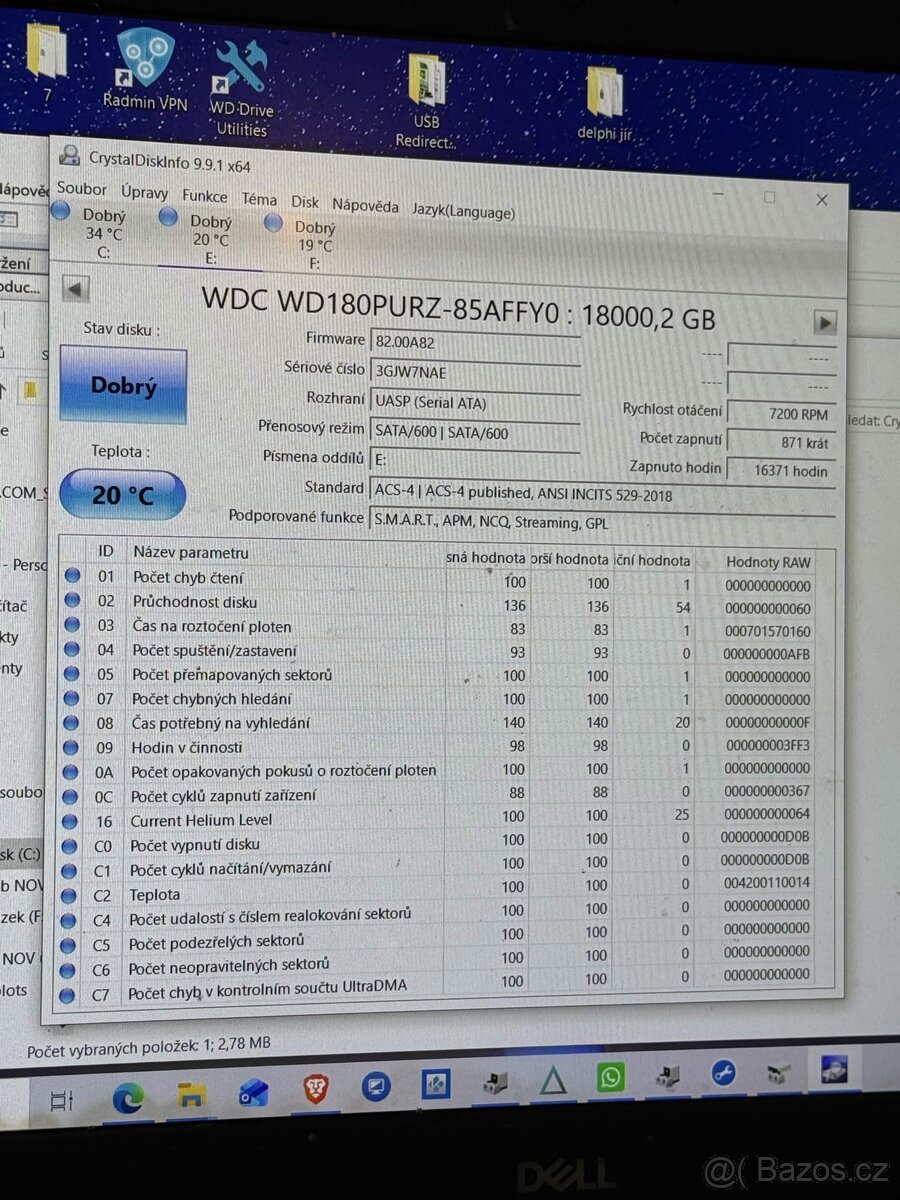Click the Standard ACS-4 field
Viewport: 900px width, 1200px height.
click(x=602, y=494)
